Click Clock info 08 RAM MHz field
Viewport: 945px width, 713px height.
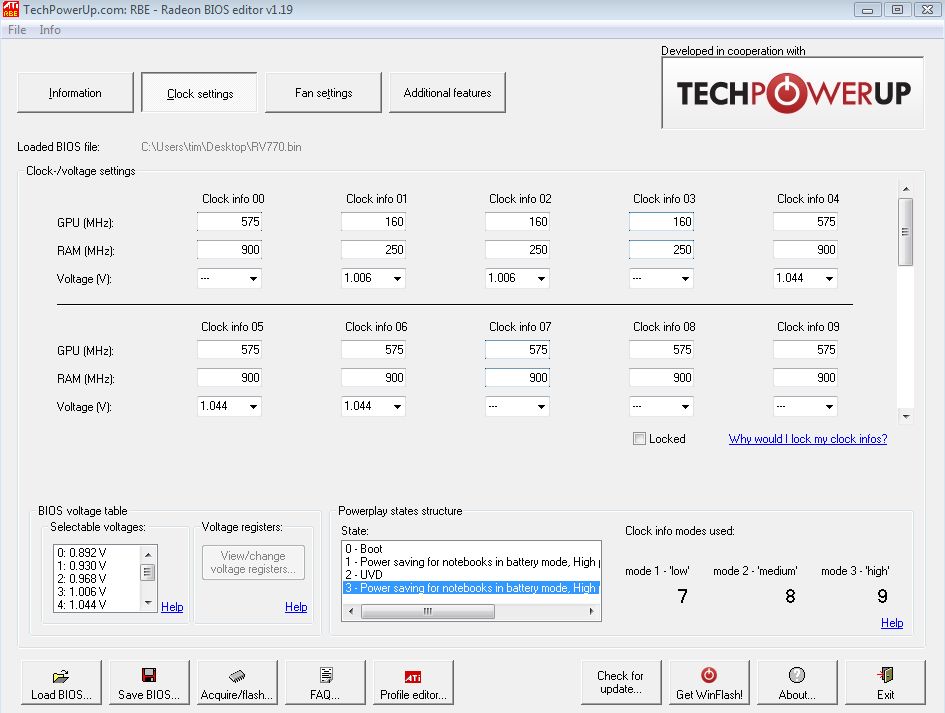tap(661, 378)
